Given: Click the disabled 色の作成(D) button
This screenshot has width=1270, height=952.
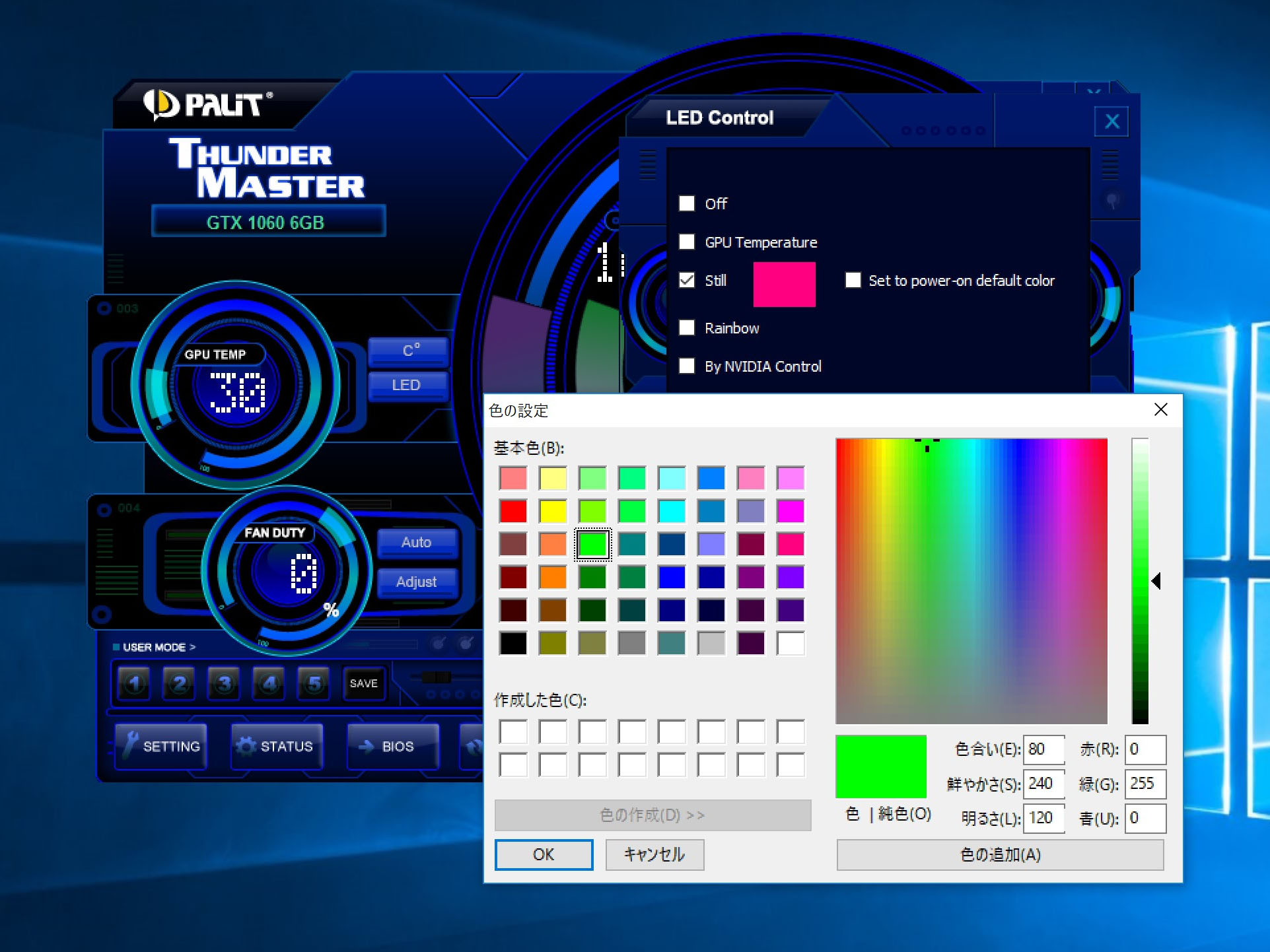Looking at the screenshot, I should [653, 815].
